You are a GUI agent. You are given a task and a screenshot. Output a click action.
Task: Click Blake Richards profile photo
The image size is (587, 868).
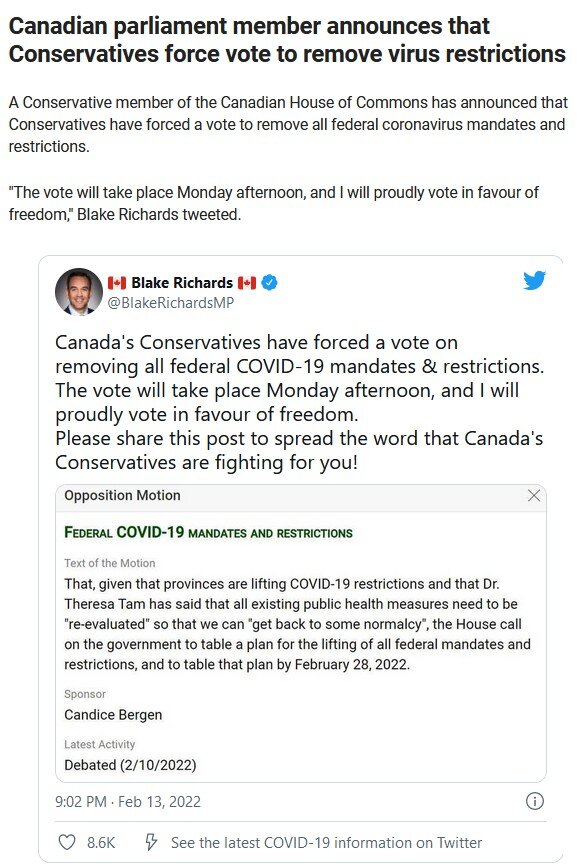(x=79, y=292)
